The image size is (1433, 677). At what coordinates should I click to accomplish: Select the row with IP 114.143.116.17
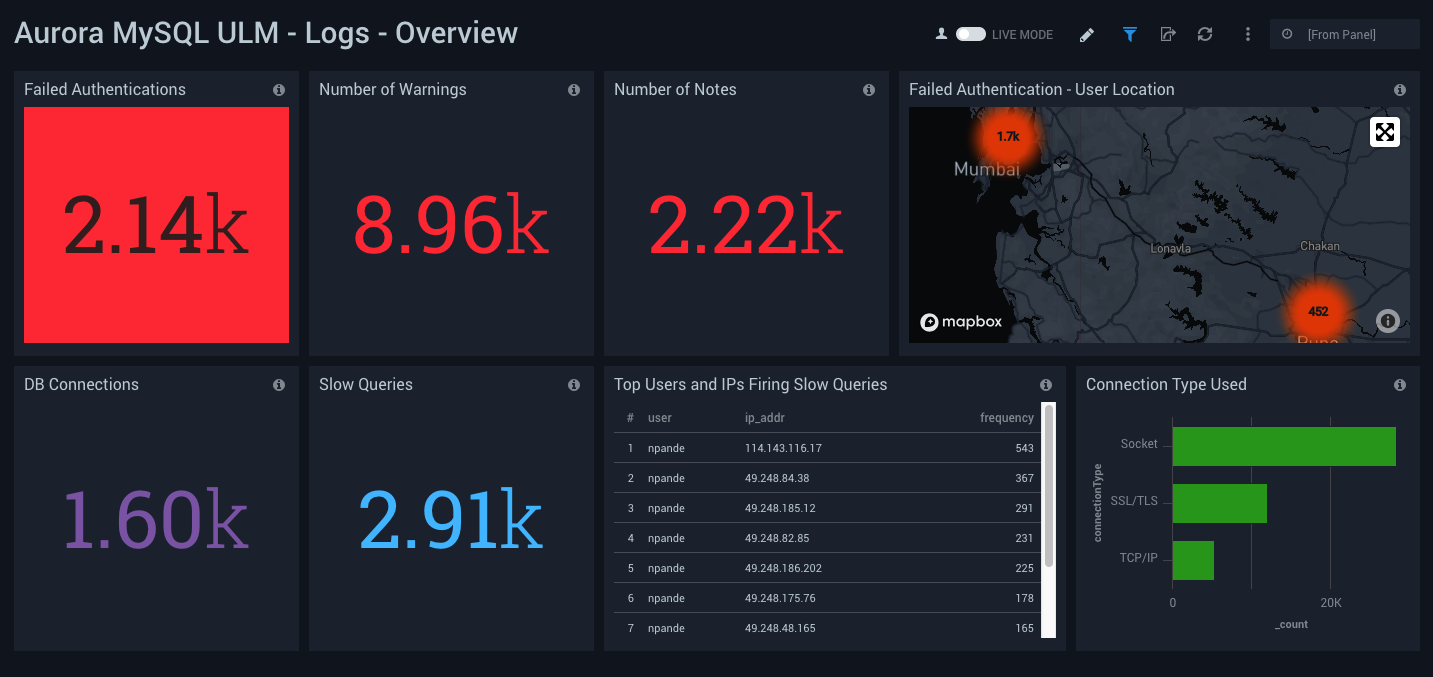coord(783,448)
